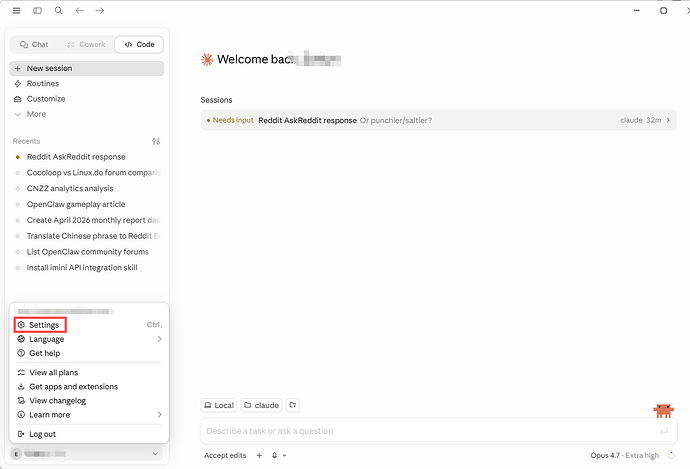Screen dimensions: 690x469
Task: Expand the Learn more submenu
Action: pyautogui.click(x=89, y=415)
